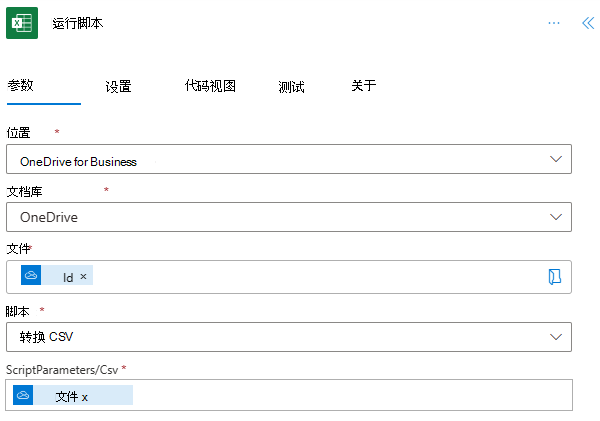Click the 位置 field label
The image size is (600, 421).
pyautogui.click(x=19, y=133)
